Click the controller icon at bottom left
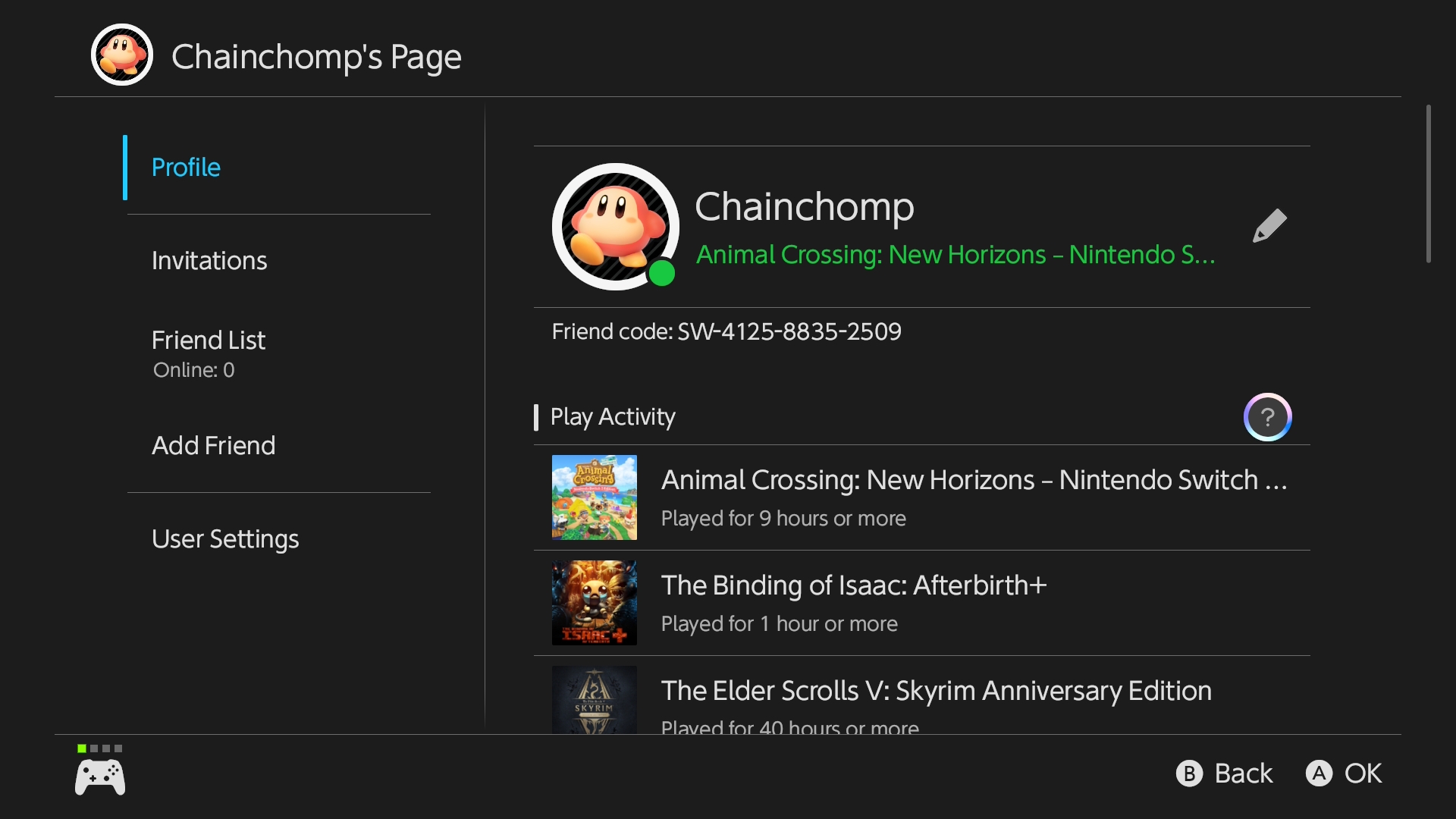This screenshot has height=819, width=1456. [x=100, y=777]
